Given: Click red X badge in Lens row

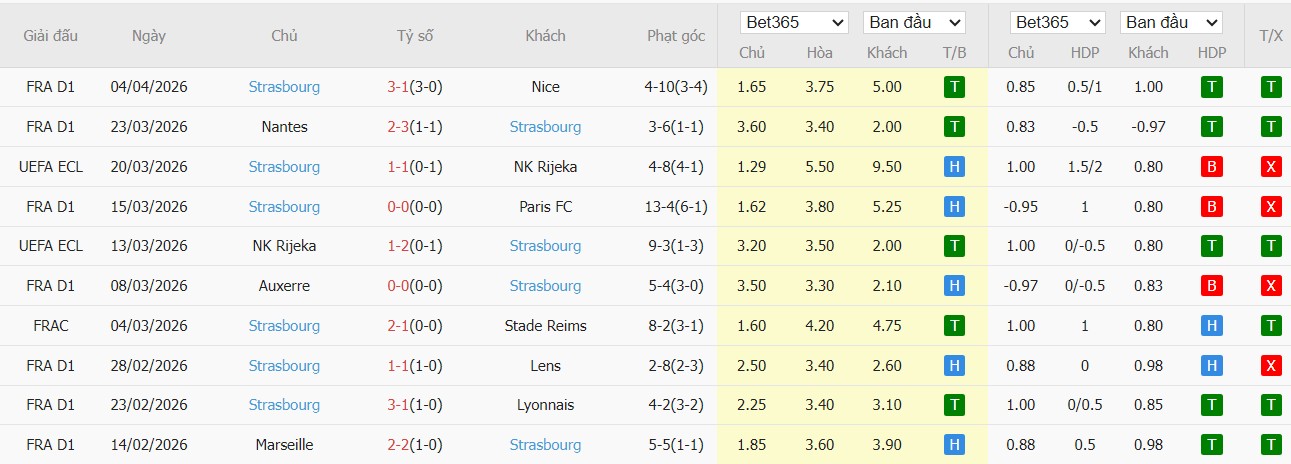Looking at the screenshot, I should tap(1271, 366).
